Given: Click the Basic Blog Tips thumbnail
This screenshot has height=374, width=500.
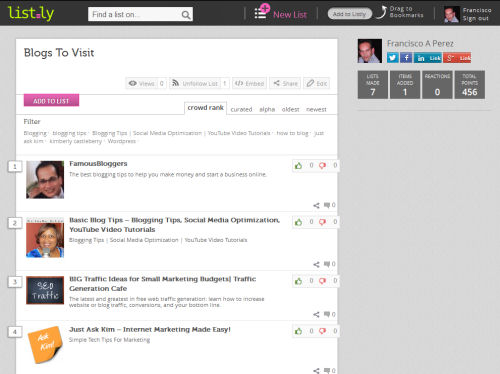Looking at the screenshot, I should click(x=45, y=238).
